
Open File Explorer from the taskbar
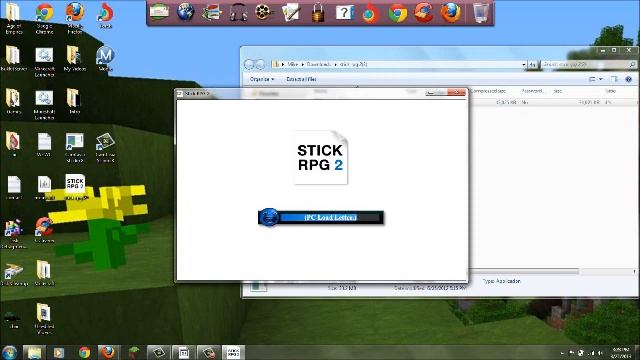pyautogui.click(x=34, y=352)
